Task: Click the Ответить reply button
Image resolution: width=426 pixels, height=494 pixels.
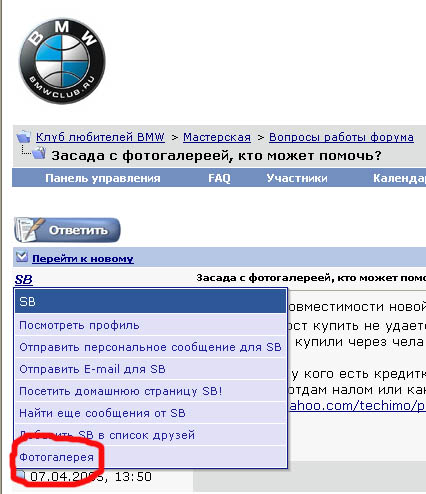Action: pos(67,230)
